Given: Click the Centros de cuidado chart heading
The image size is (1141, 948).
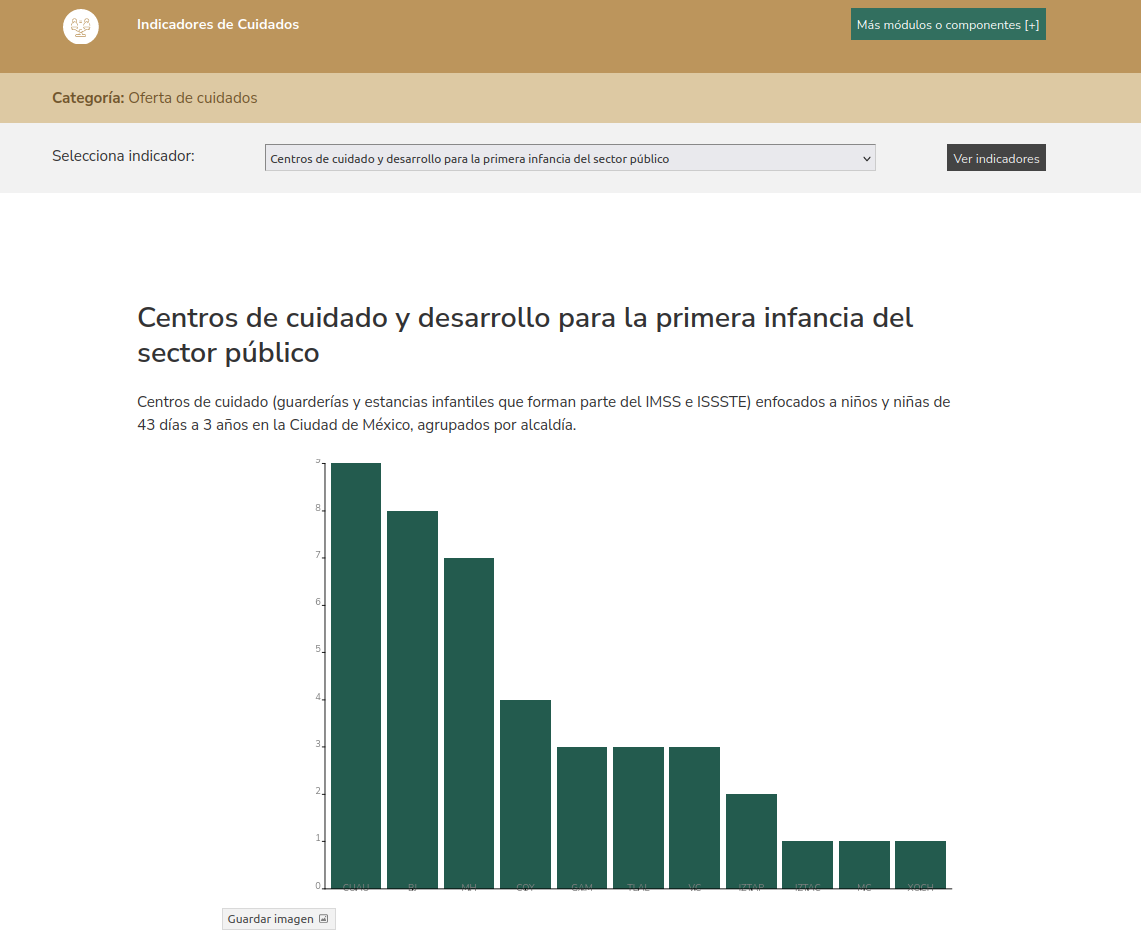Looking at the screenshot, I should 525,335.
